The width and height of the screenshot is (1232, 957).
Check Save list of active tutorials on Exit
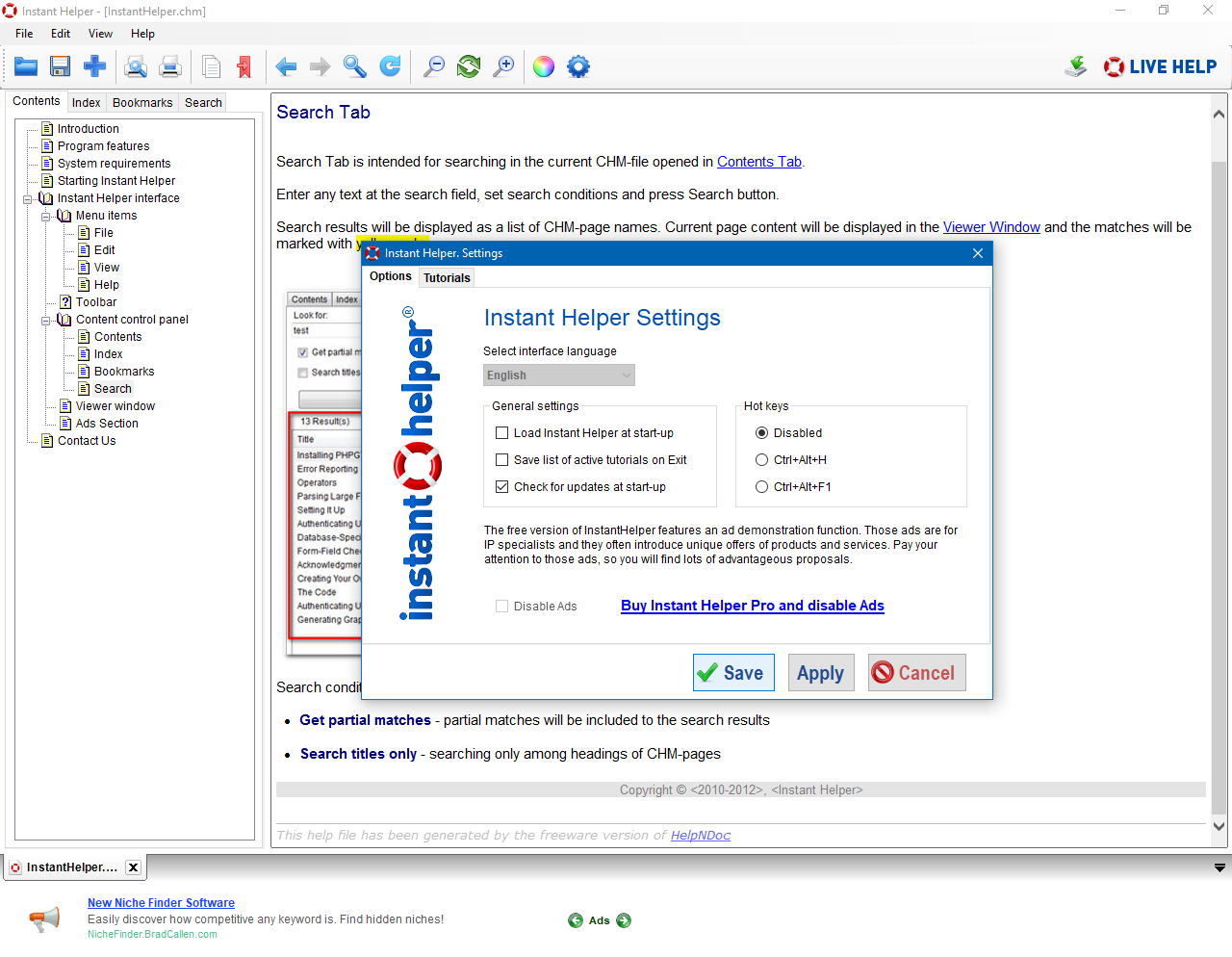(501, 460)
